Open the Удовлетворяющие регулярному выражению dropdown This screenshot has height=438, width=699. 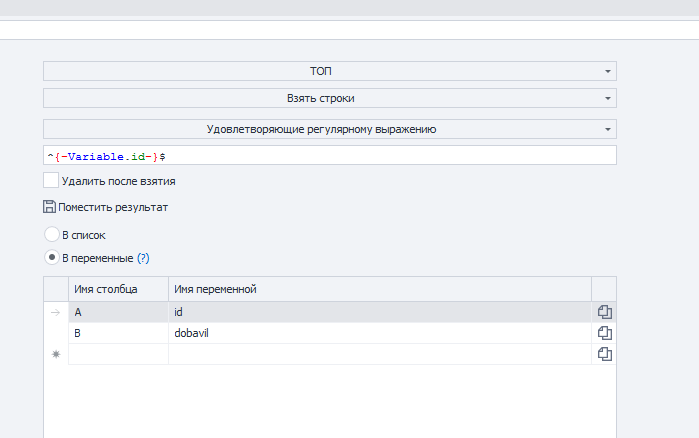point(329,129)
